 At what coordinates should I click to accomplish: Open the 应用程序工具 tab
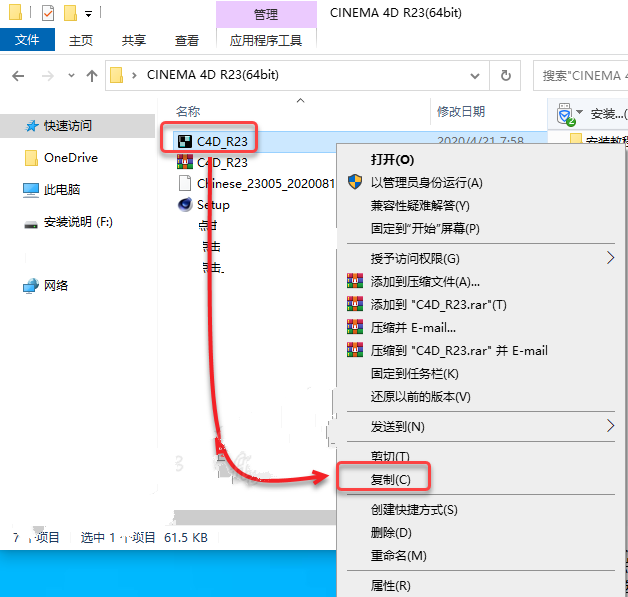pos(266,40)
